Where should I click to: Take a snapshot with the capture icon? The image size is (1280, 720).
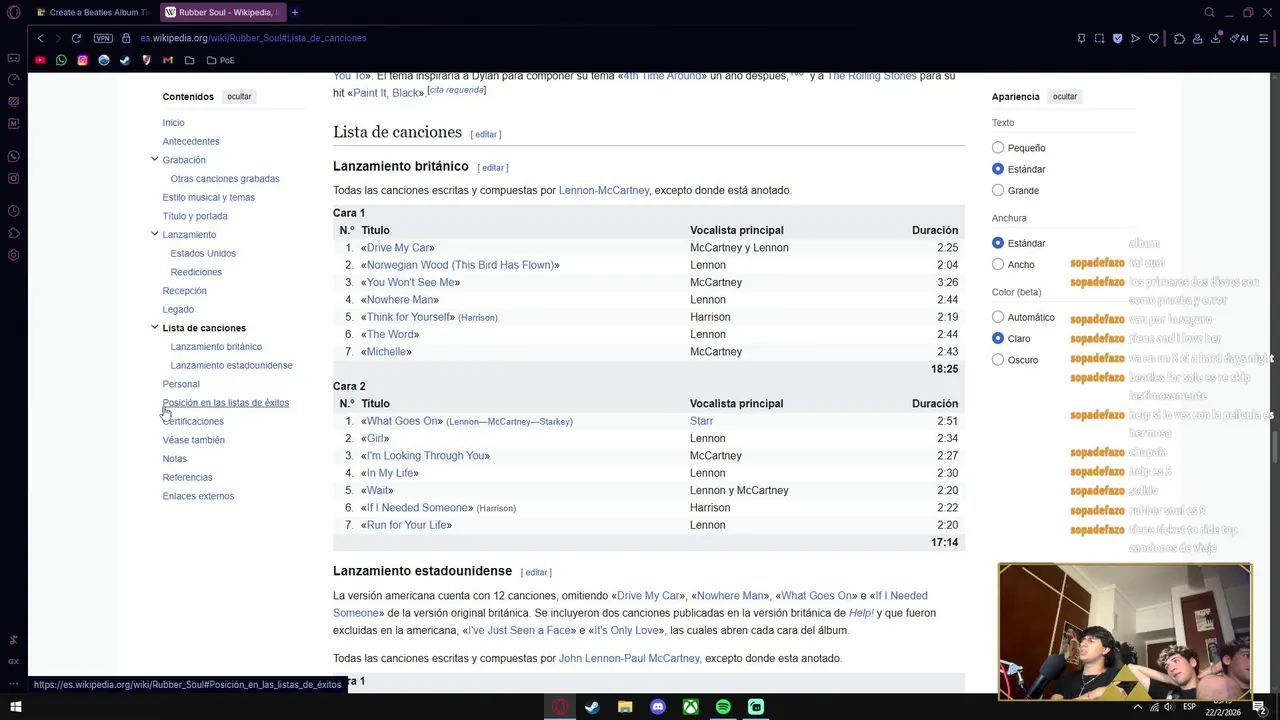click(1099, 38)
